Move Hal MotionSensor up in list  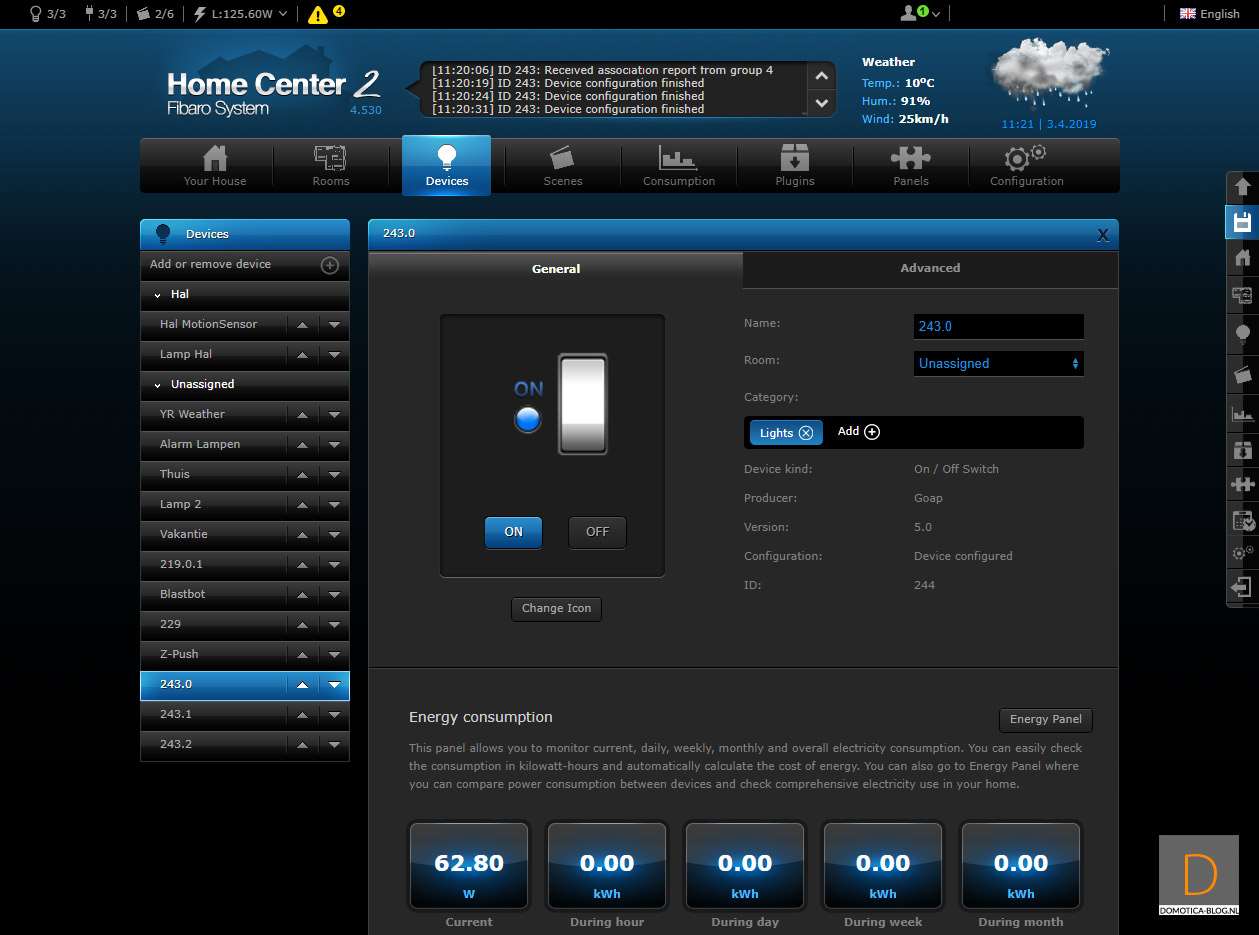coord(302,325)
